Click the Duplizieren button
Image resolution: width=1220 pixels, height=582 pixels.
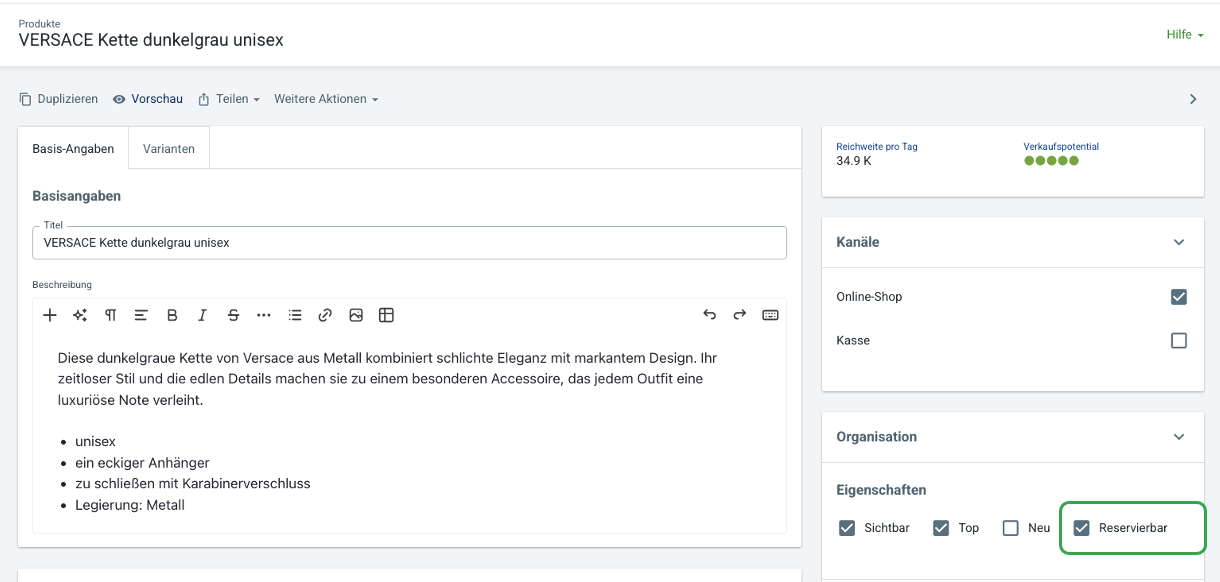(x=59, y=99)
